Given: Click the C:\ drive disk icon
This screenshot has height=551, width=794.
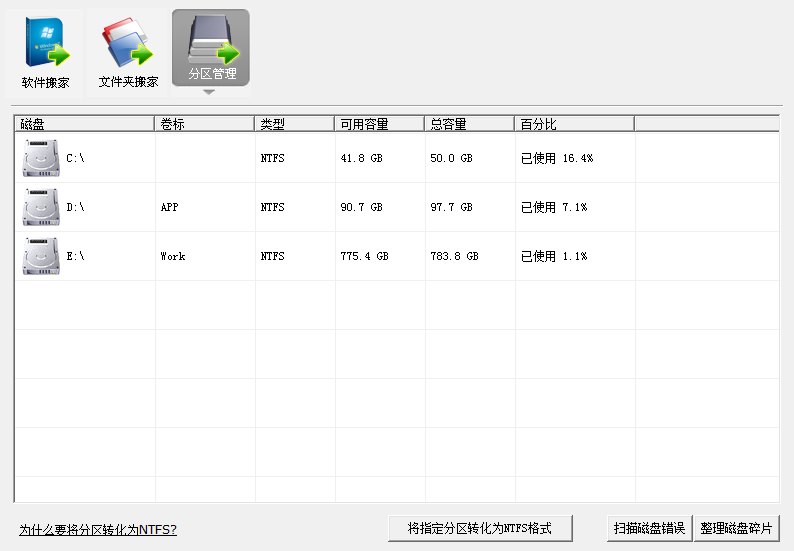Looking at the screenshot, I should [41, 158].
